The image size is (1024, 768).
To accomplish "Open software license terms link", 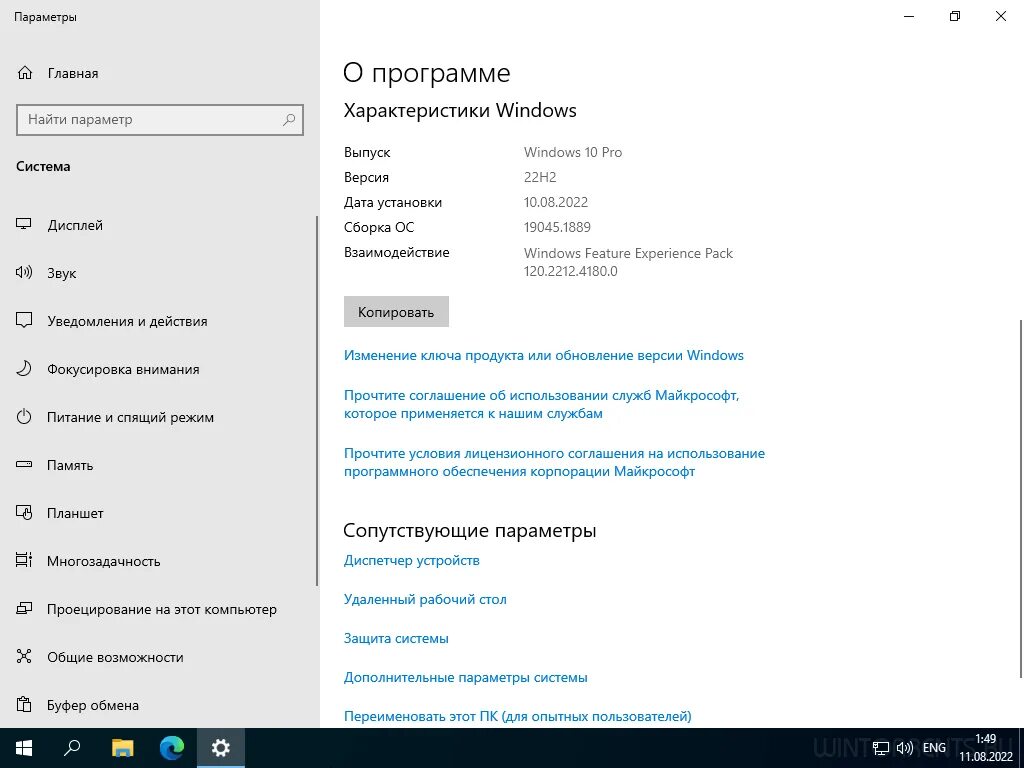I will coord(554,462).
